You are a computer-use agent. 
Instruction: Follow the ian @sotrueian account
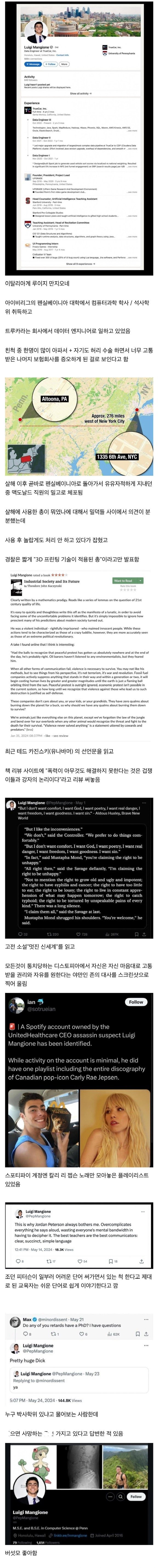click(136, 1002)
